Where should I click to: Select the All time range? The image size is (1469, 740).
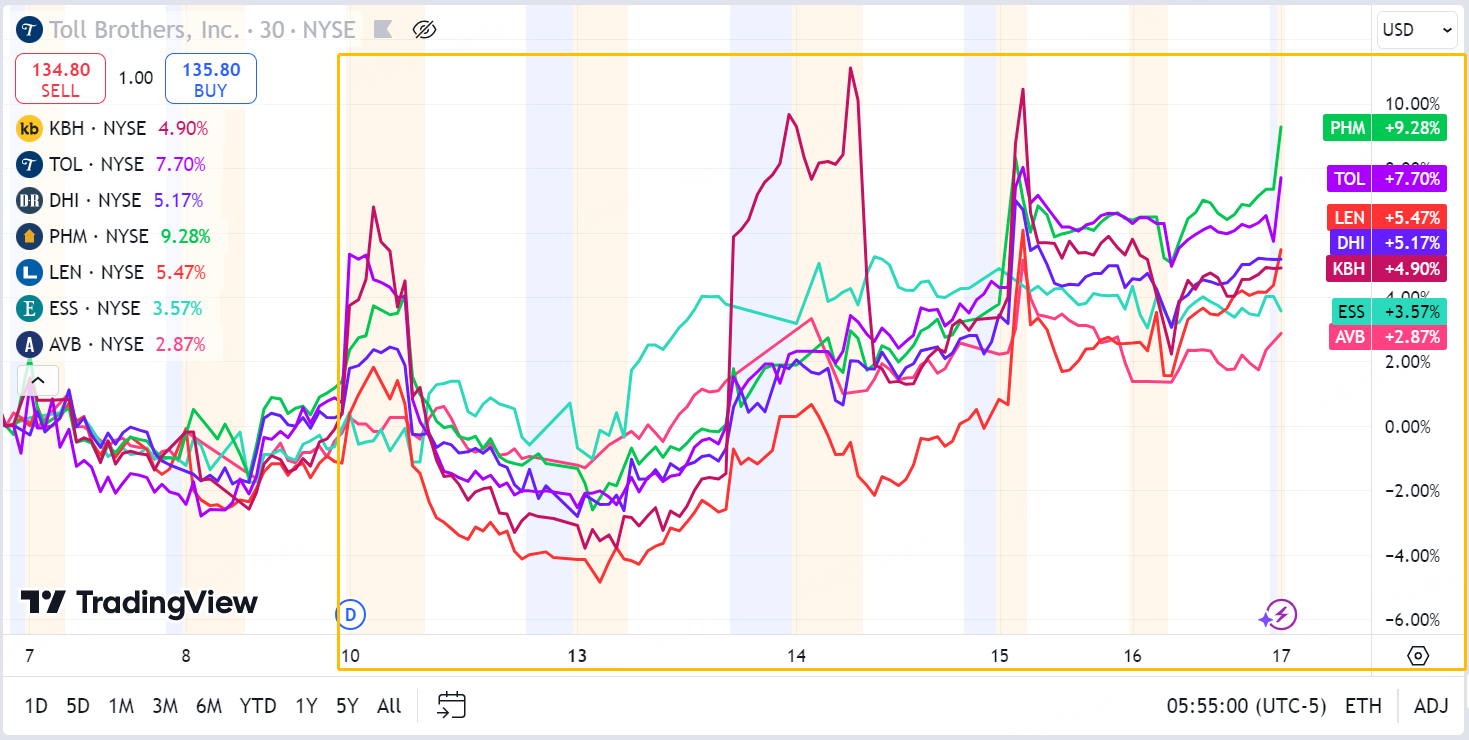pyautogui.click(x=389, y=706)
